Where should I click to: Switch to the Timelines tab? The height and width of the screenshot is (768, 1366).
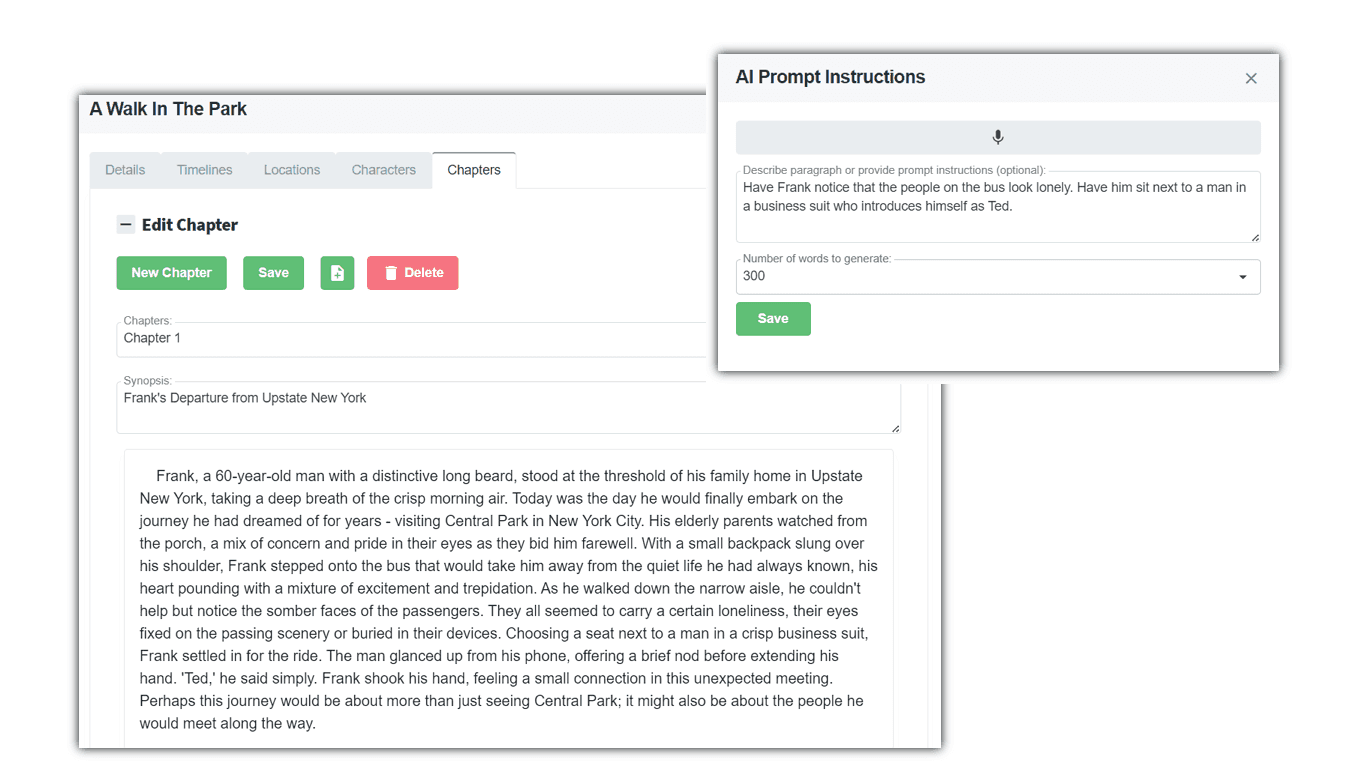204,169
